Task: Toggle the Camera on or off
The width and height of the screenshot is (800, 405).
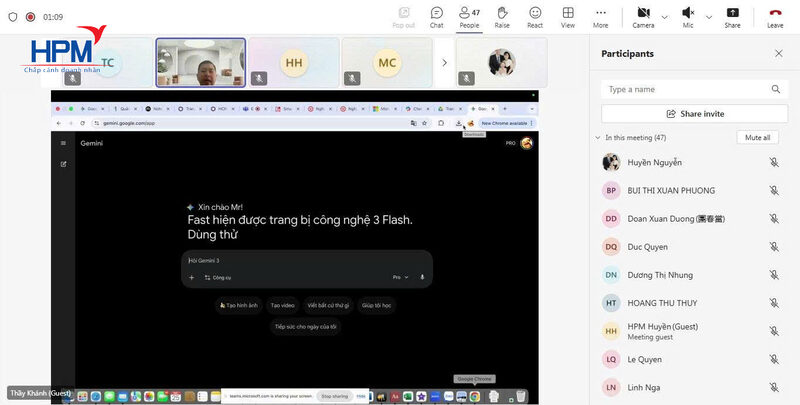Action: click(643, 16)
